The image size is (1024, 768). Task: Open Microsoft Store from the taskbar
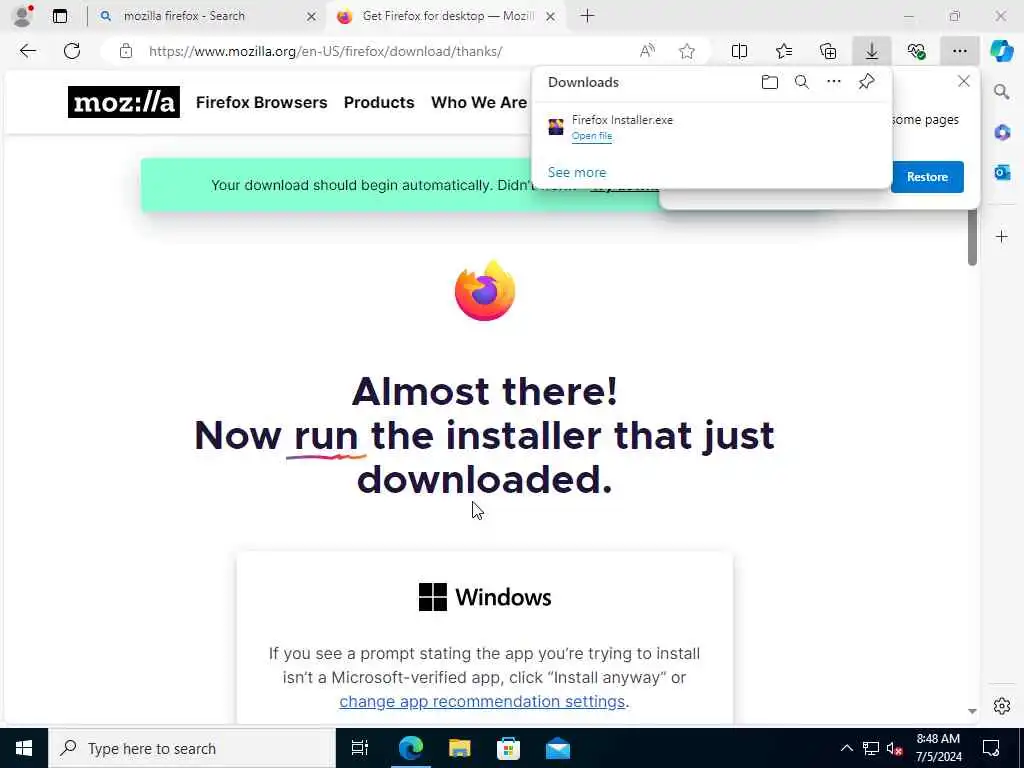508,748
